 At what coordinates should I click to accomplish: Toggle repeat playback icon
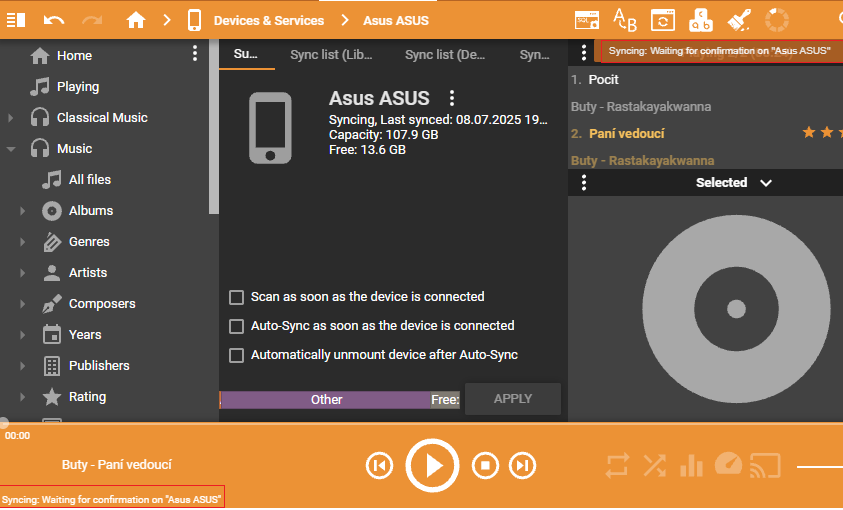point(617,465)
